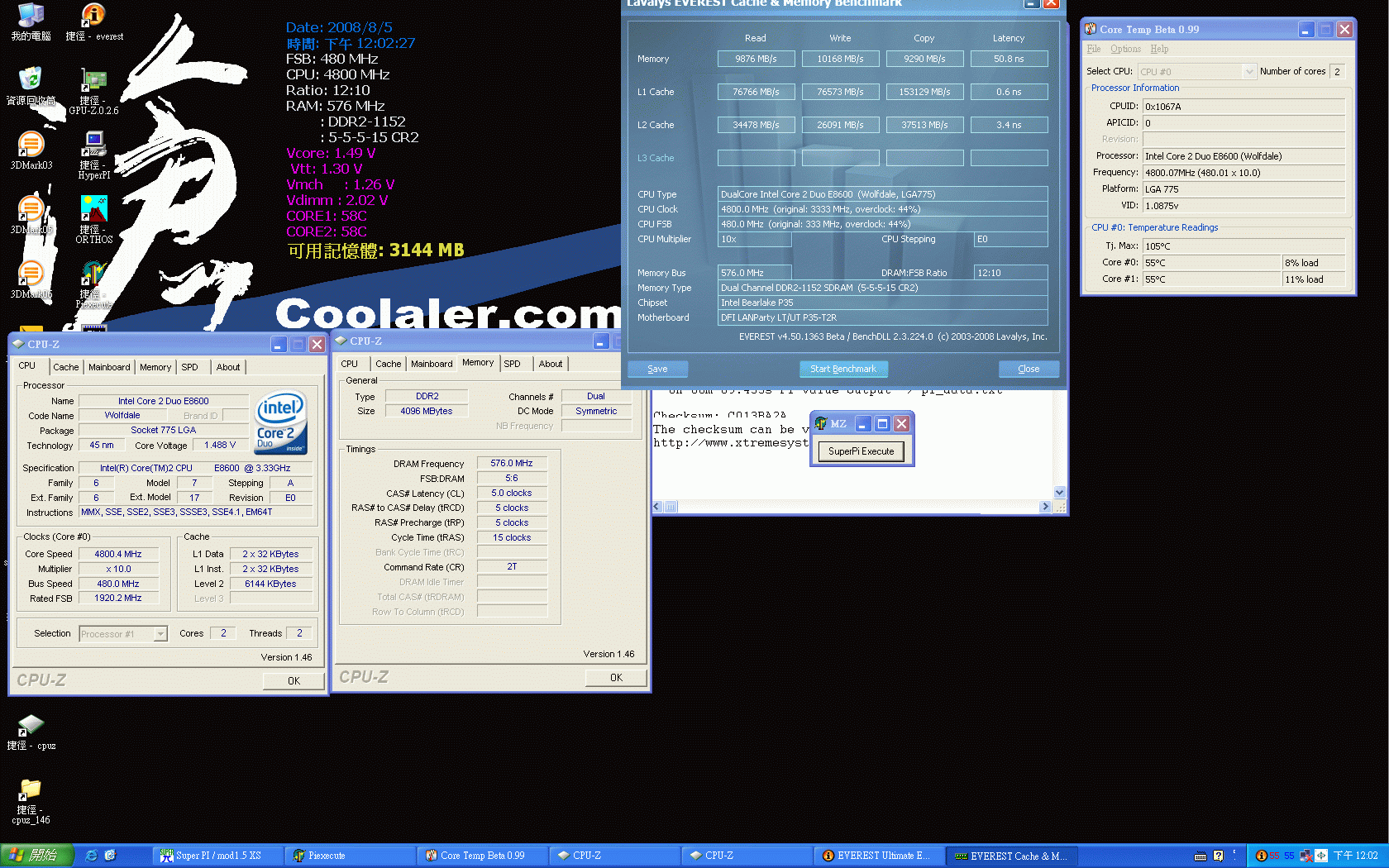Image resolution: width=1389 pixels, height=868 pixels.
Task: Click Start Benchmark in EVEREST
Action: [x=843, y=369]
